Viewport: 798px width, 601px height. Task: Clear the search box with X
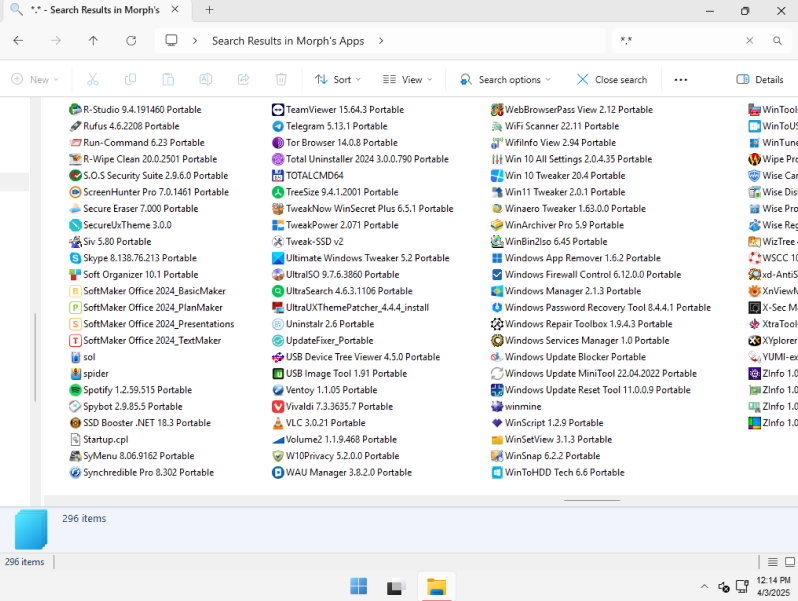pyautogui.click(x=750, y=41)
